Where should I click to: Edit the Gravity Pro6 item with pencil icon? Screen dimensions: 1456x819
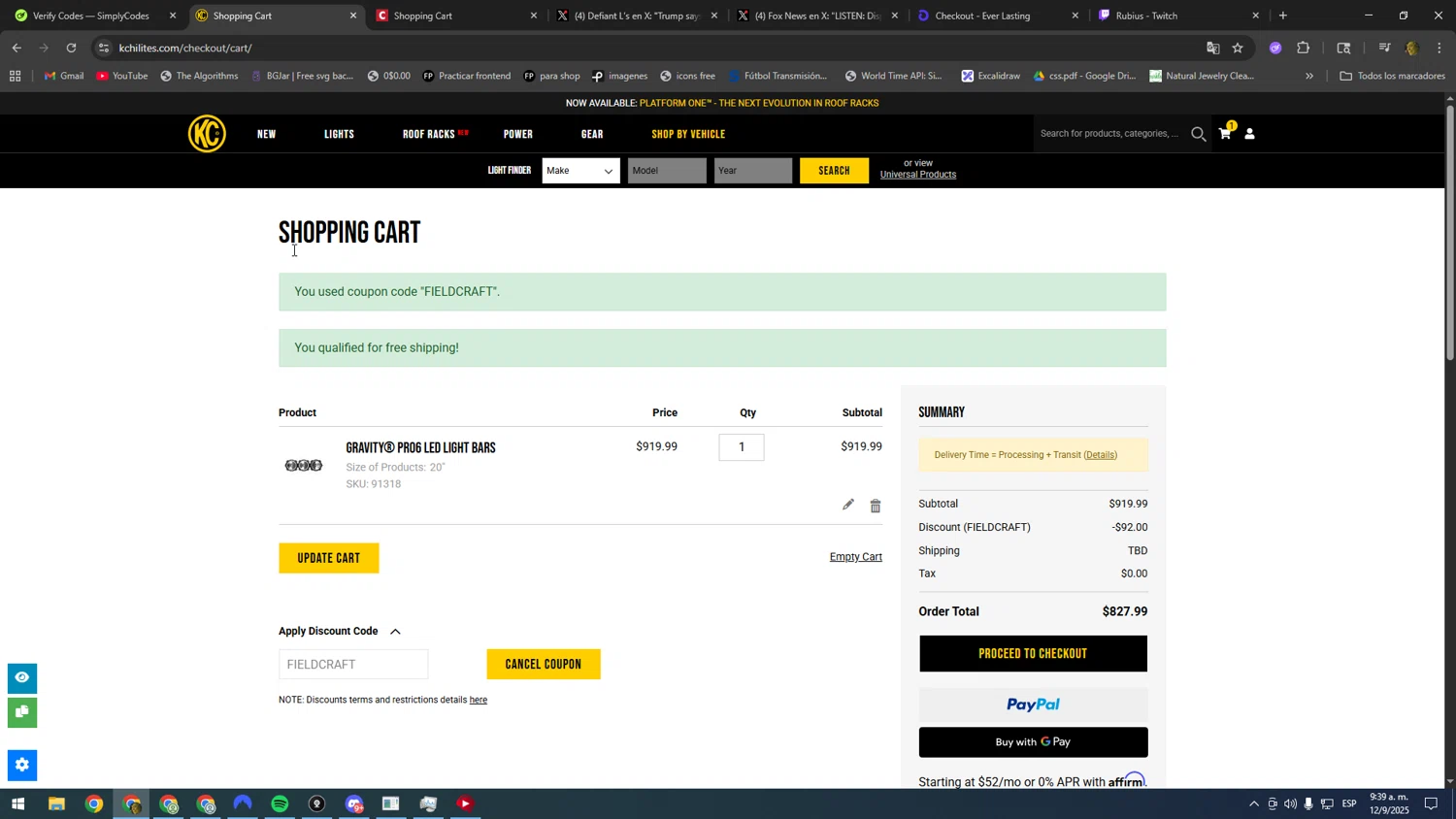pos(847,505)
